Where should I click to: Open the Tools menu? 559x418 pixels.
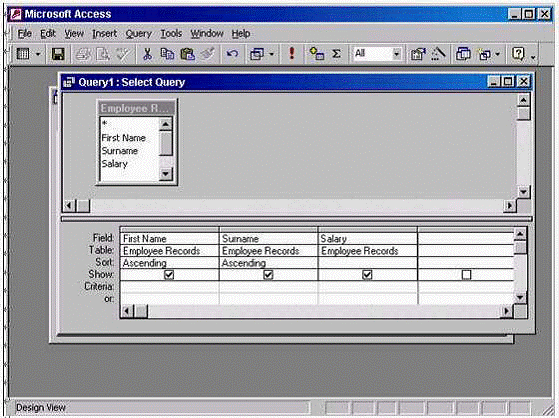pos(171,34)
